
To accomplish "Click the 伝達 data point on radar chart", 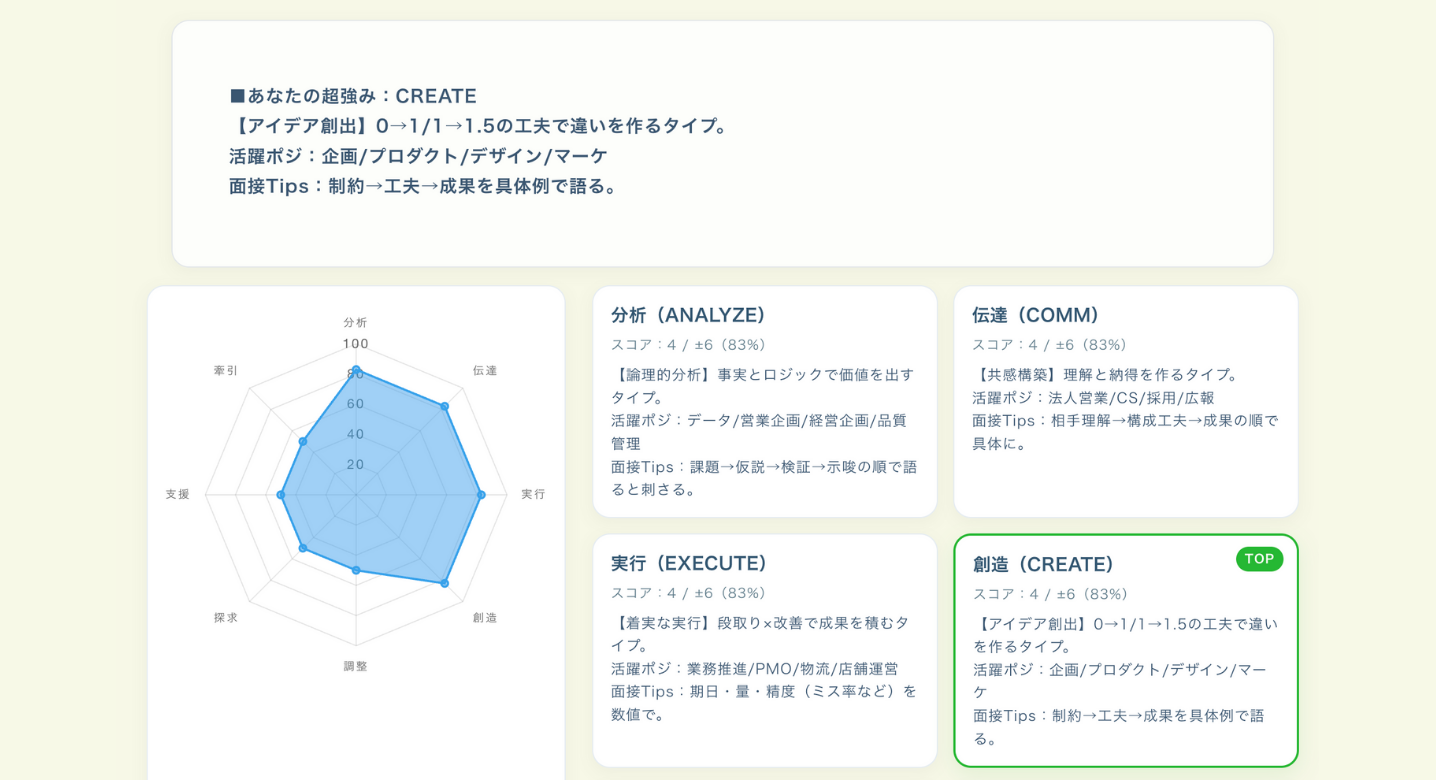I will 445,406.
